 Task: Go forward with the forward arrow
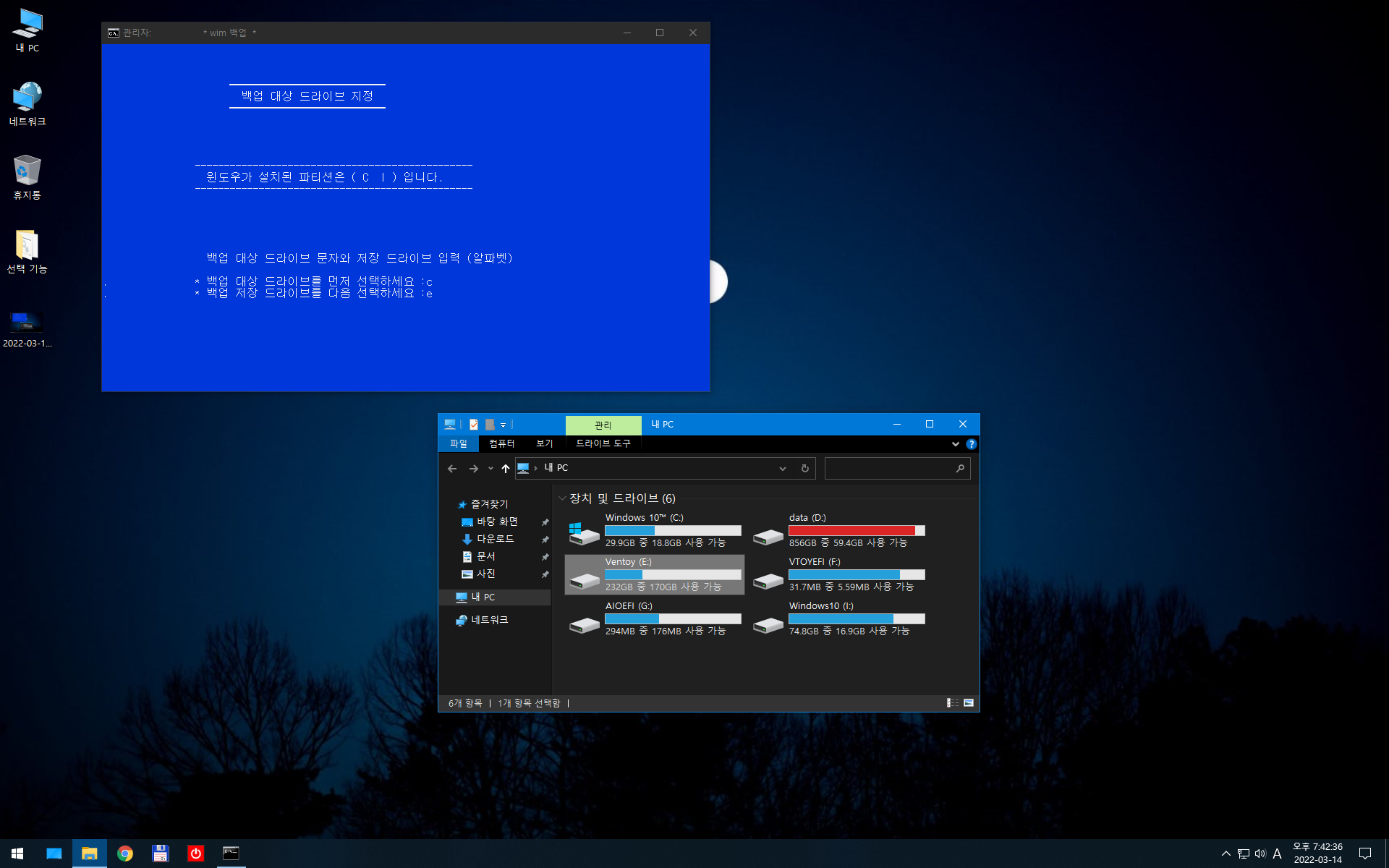[474, 469]
